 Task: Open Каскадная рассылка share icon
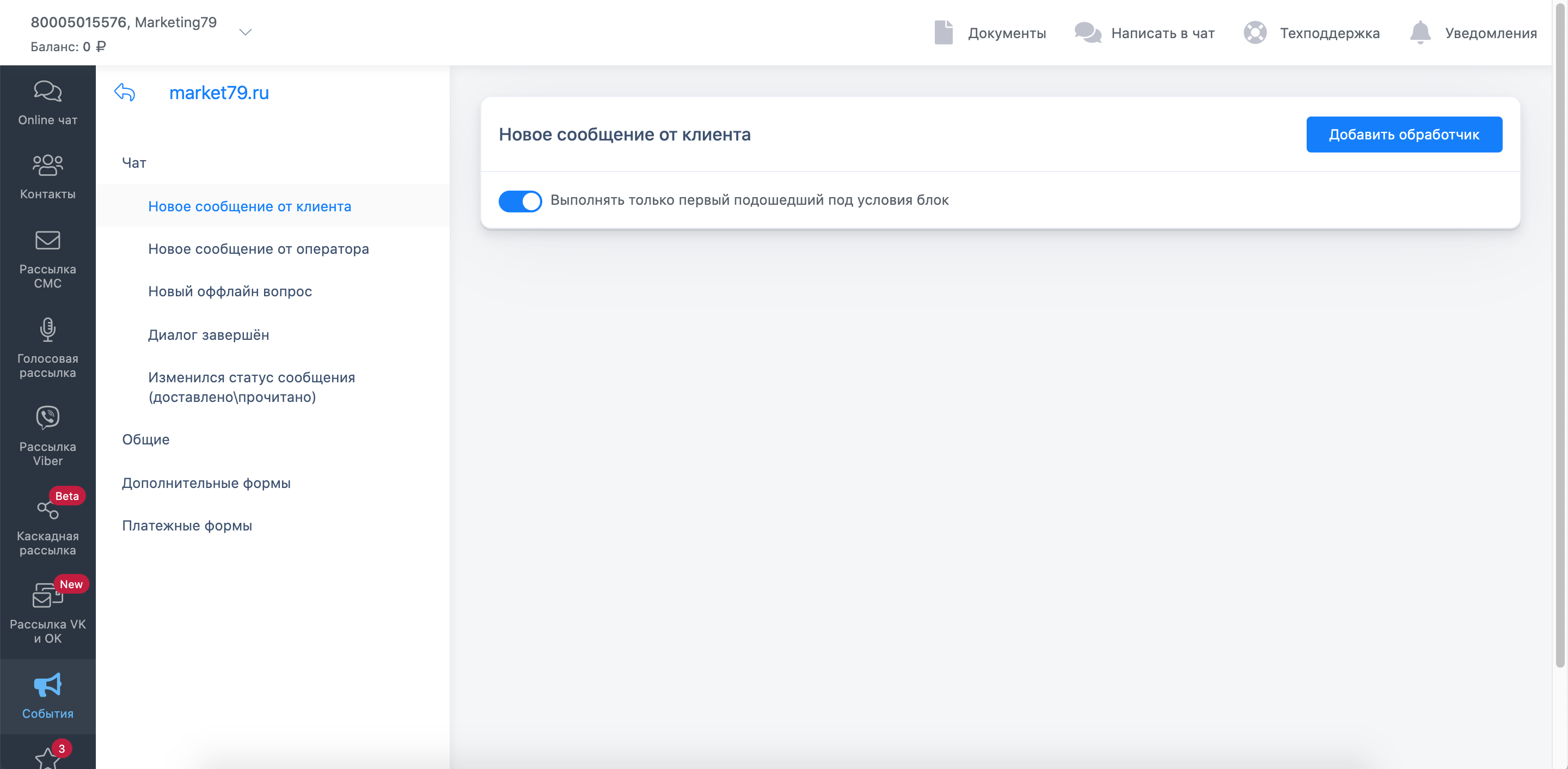pyautogui.click(x=47, y=509)
